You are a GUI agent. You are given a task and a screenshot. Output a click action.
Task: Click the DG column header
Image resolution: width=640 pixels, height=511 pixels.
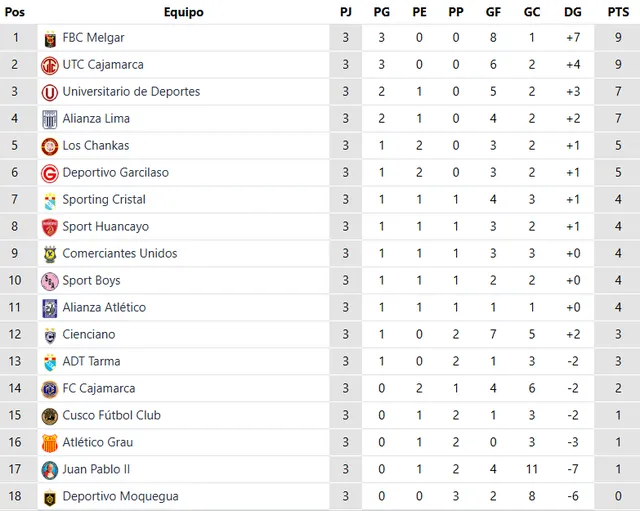(572, 12)
